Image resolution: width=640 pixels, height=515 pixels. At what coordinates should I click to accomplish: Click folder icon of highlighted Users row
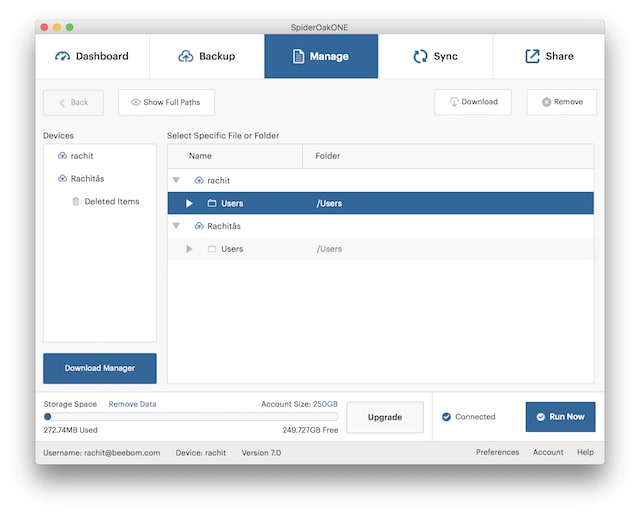(x=212, y=203)
